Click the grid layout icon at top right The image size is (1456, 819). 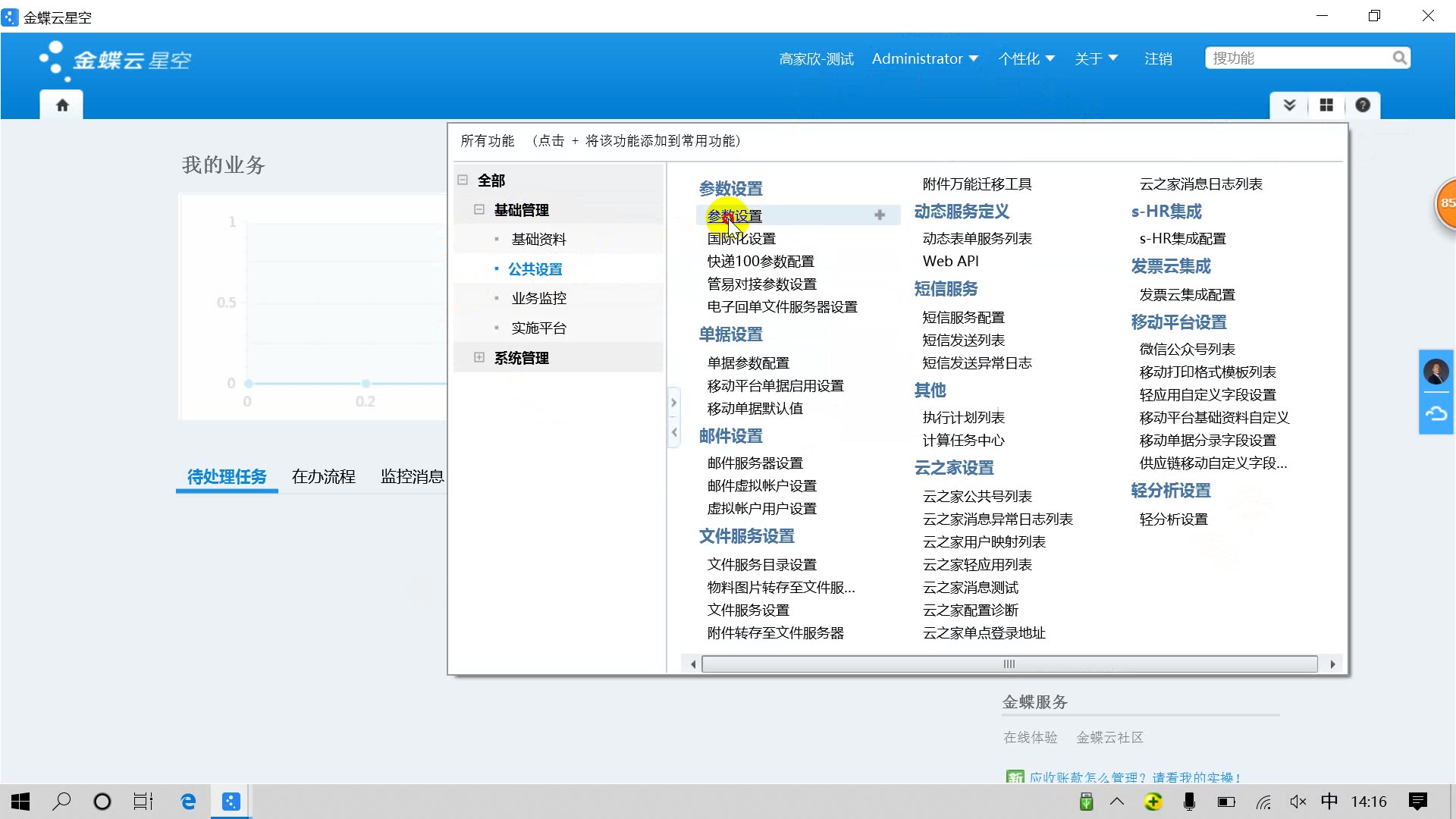[1326, 105]
